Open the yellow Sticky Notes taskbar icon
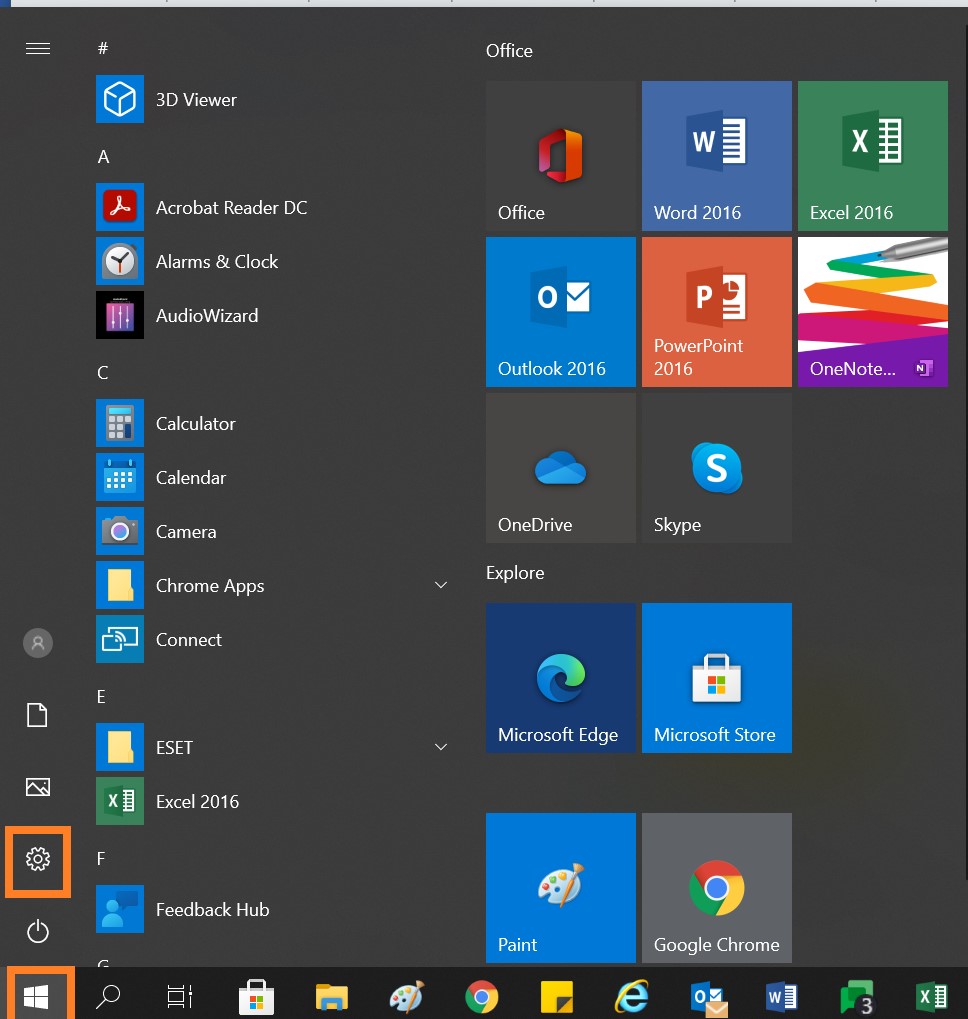This screenshot has height=1019, width=968. pyautogui.click(x=557, y=997)
